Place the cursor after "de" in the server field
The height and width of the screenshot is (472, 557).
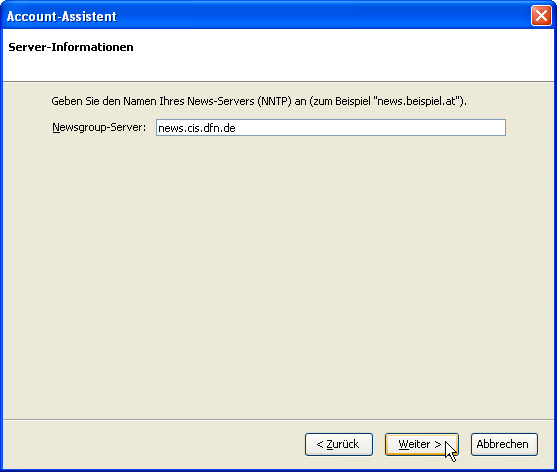[237, 128]
